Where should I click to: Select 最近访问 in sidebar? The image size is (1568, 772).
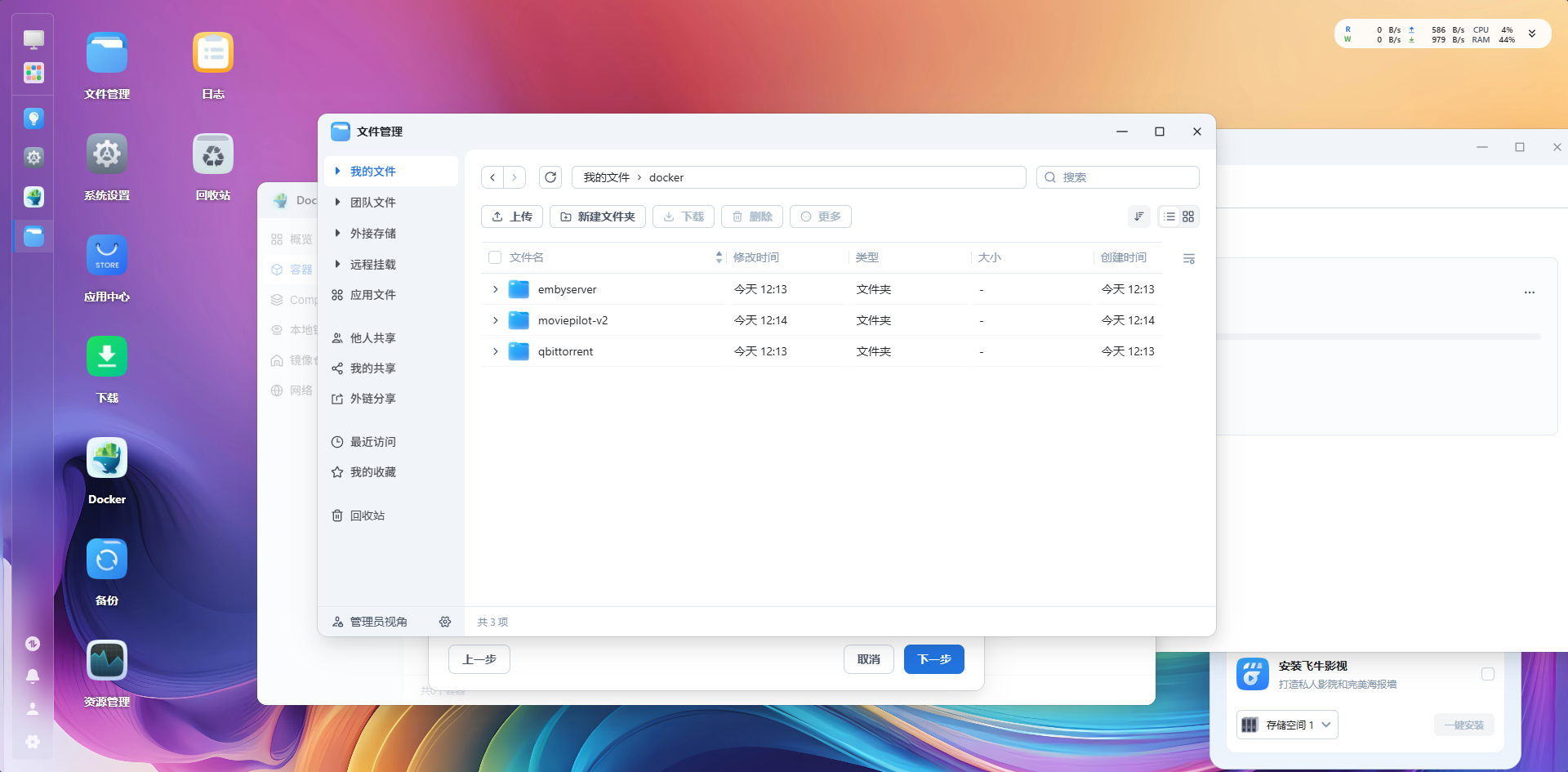click(372, 442)
